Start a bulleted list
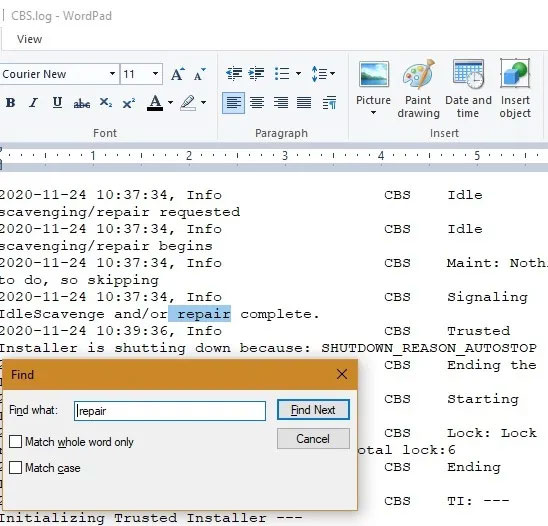Viewport: 548px width, 526px height. point(282,74)
